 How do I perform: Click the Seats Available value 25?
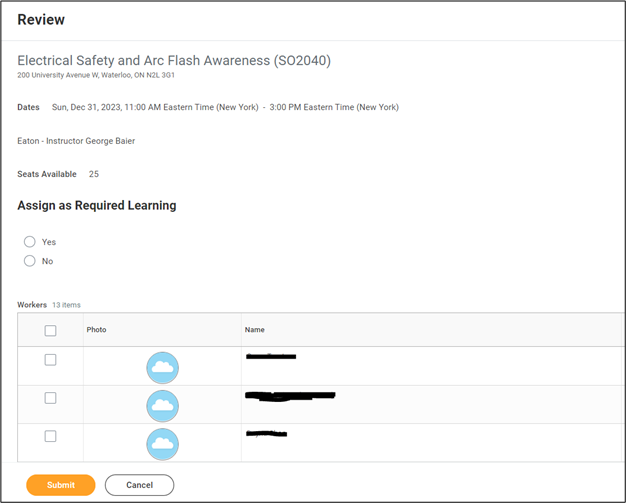tap(94, 174)
